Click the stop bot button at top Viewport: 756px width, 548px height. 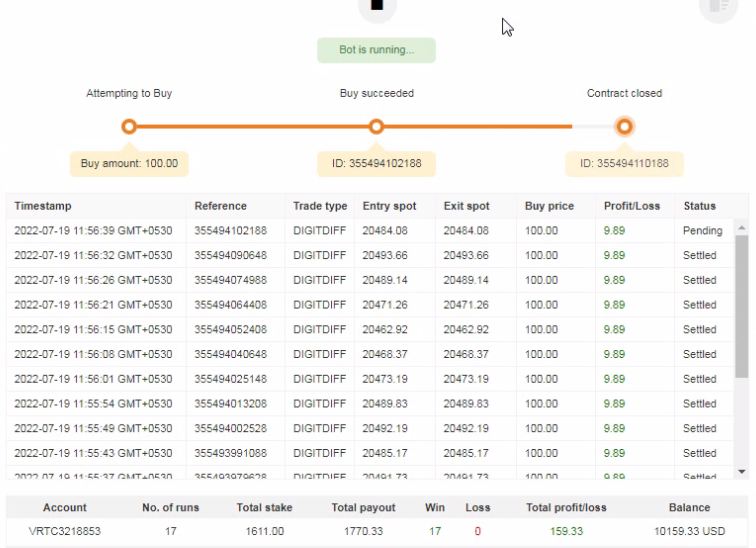tap(377, 6)
